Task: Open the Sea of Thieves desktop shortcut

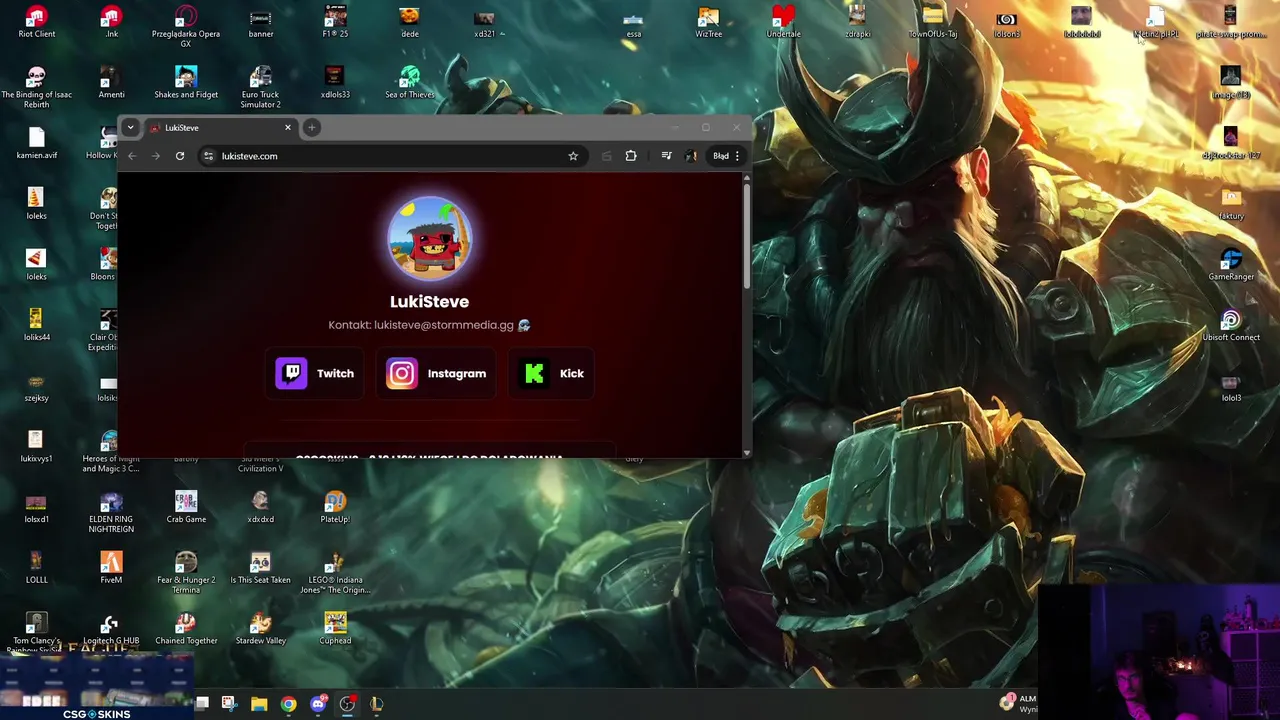Action: point(409,83)
